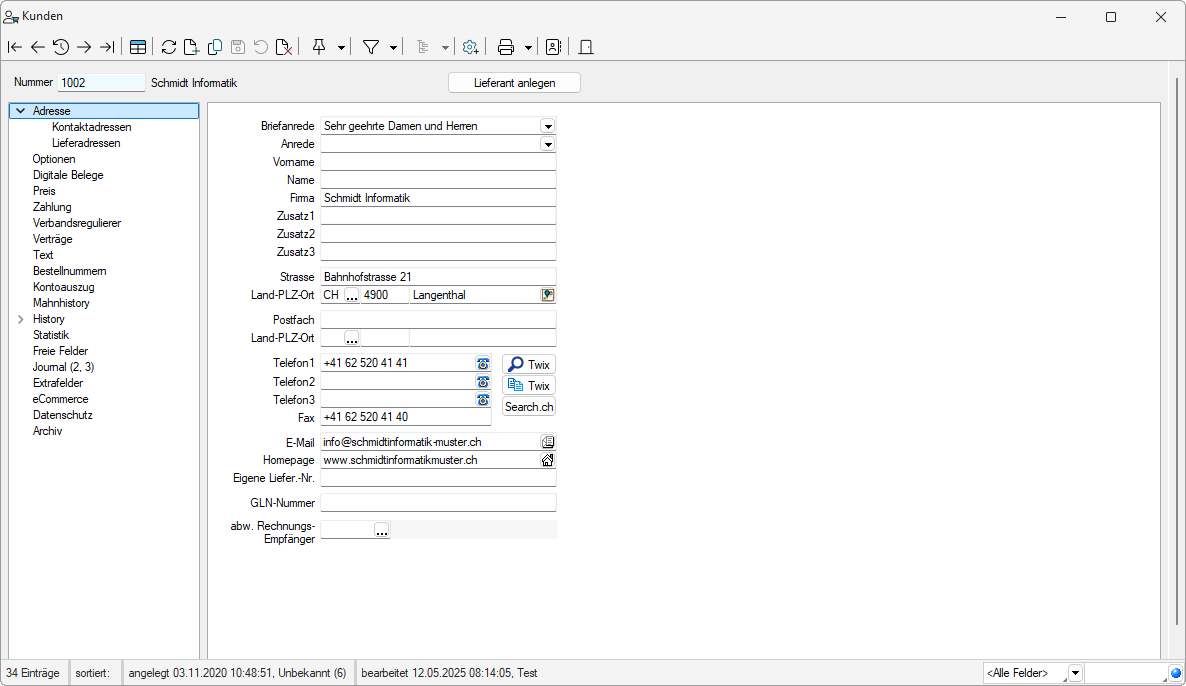1186x686 pixels.
Task: Open the Statistik section
Action: [x=51, y=335]
